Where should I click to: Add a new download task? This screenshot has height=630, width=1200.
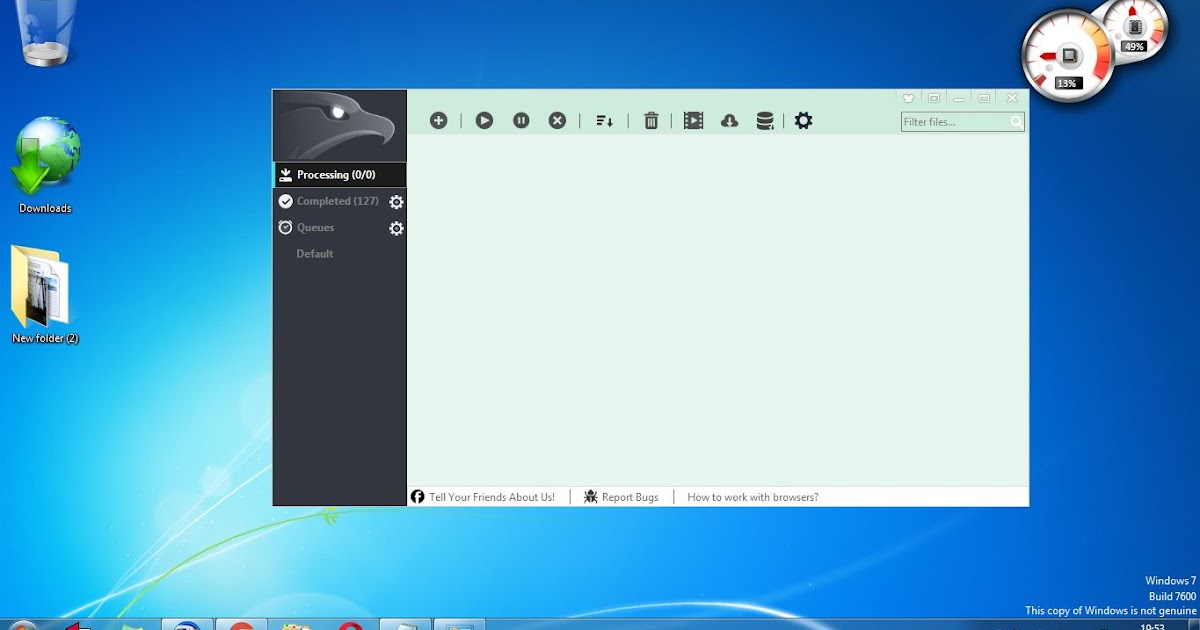(x=438, y=119)
